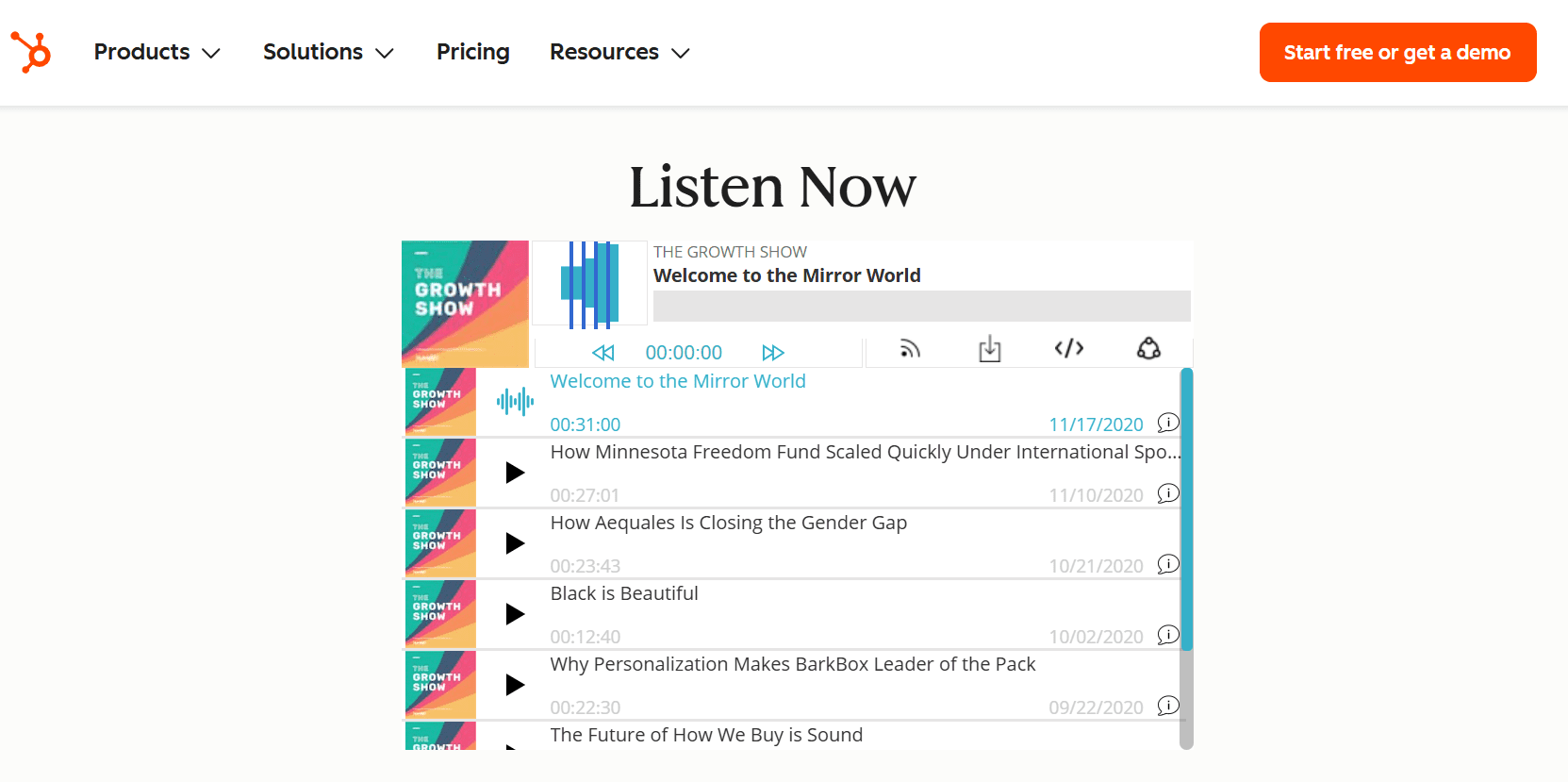This screenshot has width=1568, height=782.
Task: Click the HubSpot sprocket logo
Action: click(x=31, y=52)
